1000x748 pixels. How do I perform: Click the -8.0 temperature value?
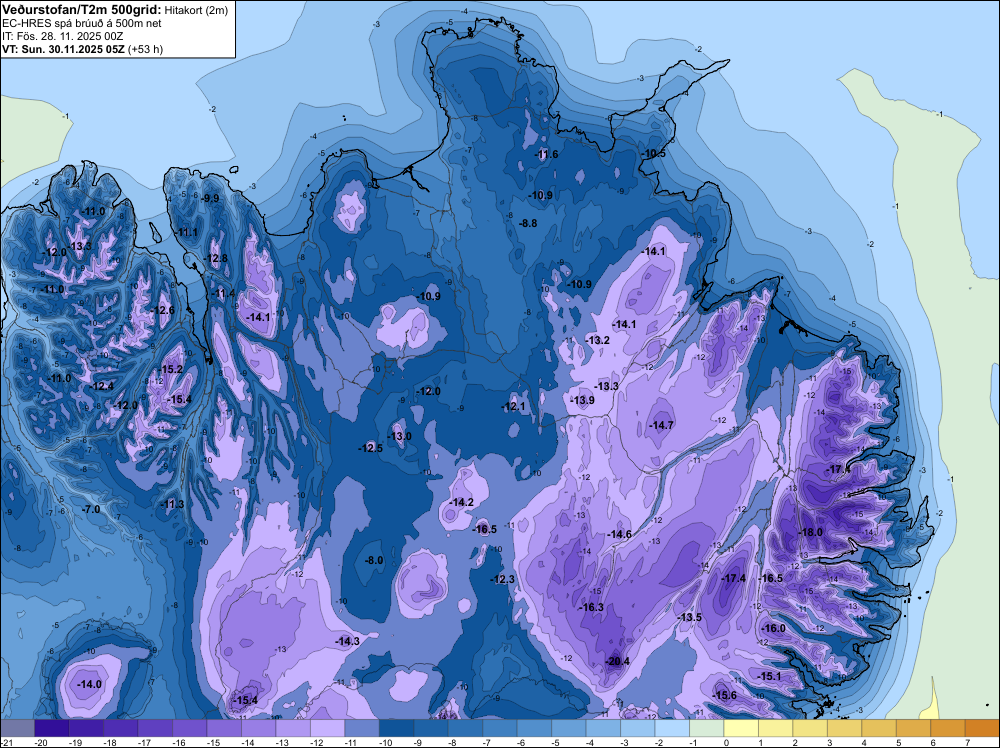click(x=374, y=561)
